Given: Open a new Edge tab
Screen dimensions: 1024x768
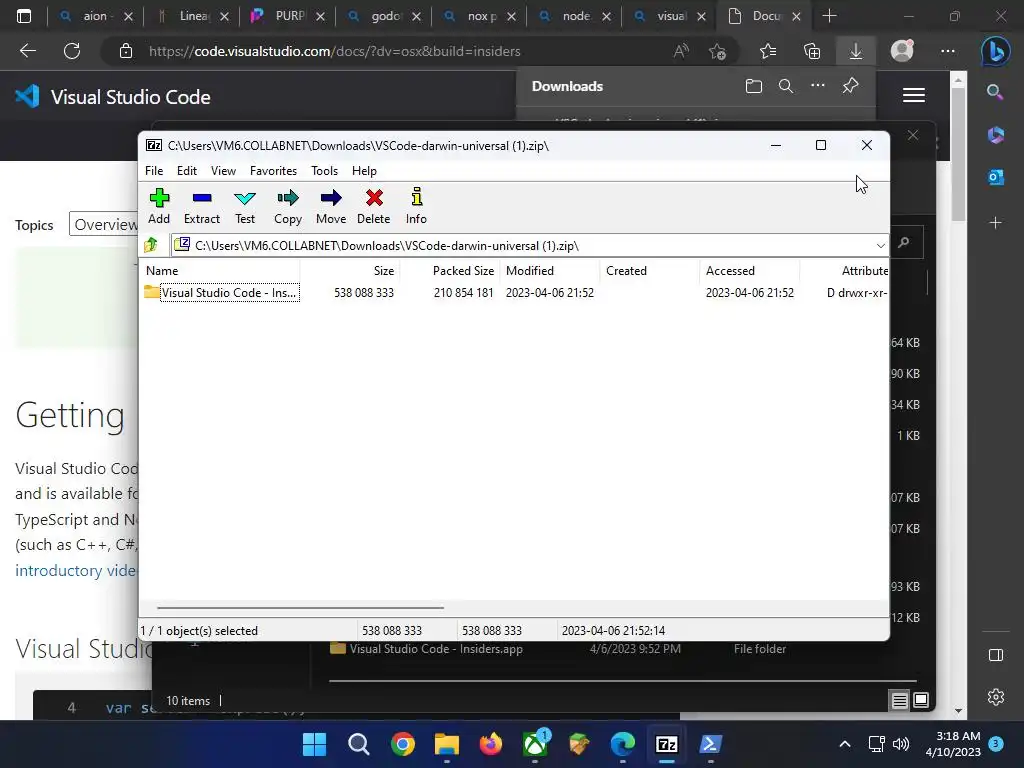Looking at the screenshot, I should (829, 16).
